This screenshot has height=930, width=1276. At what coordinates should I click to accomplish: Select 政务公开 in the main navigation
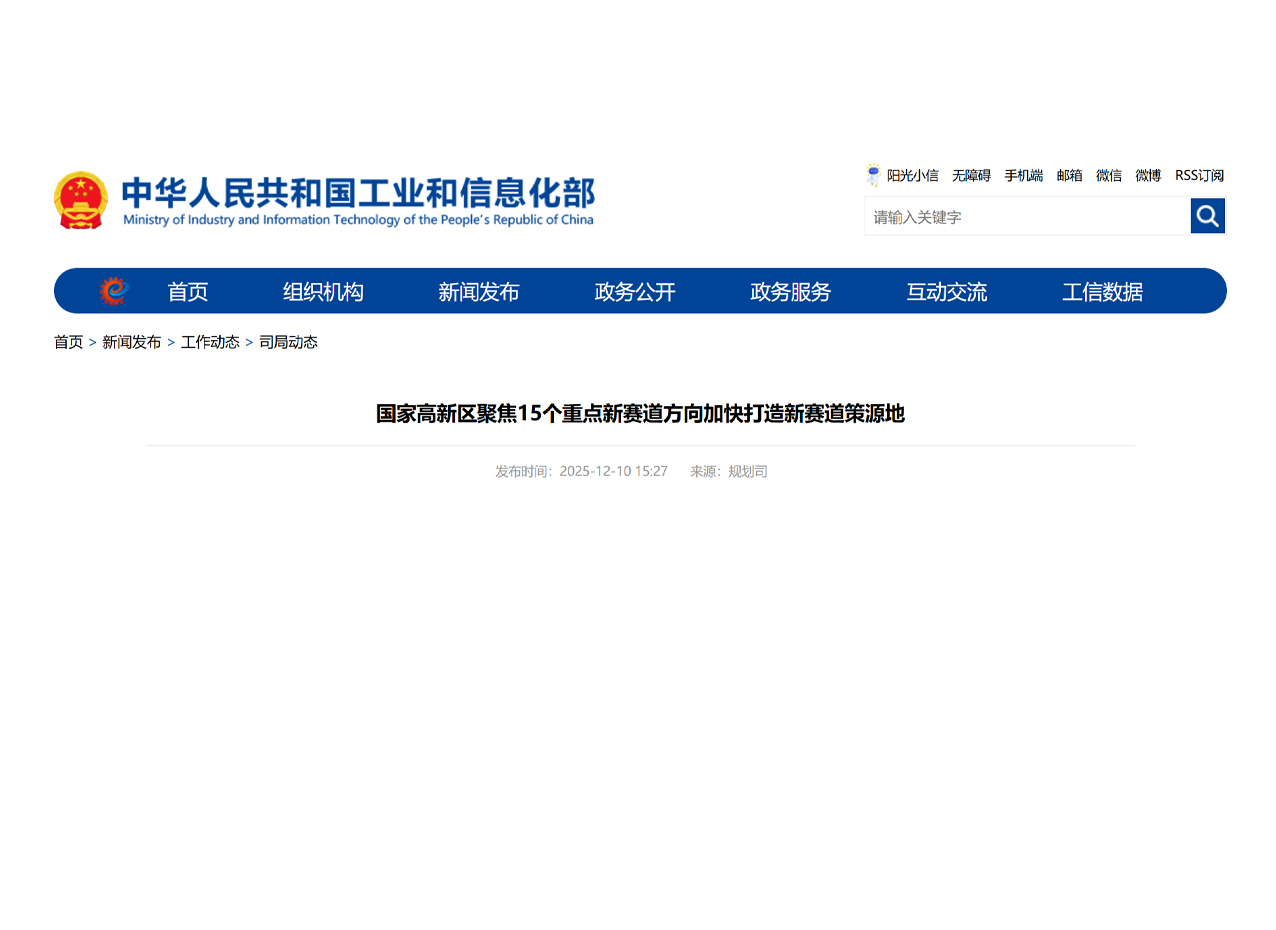(635, 292)
